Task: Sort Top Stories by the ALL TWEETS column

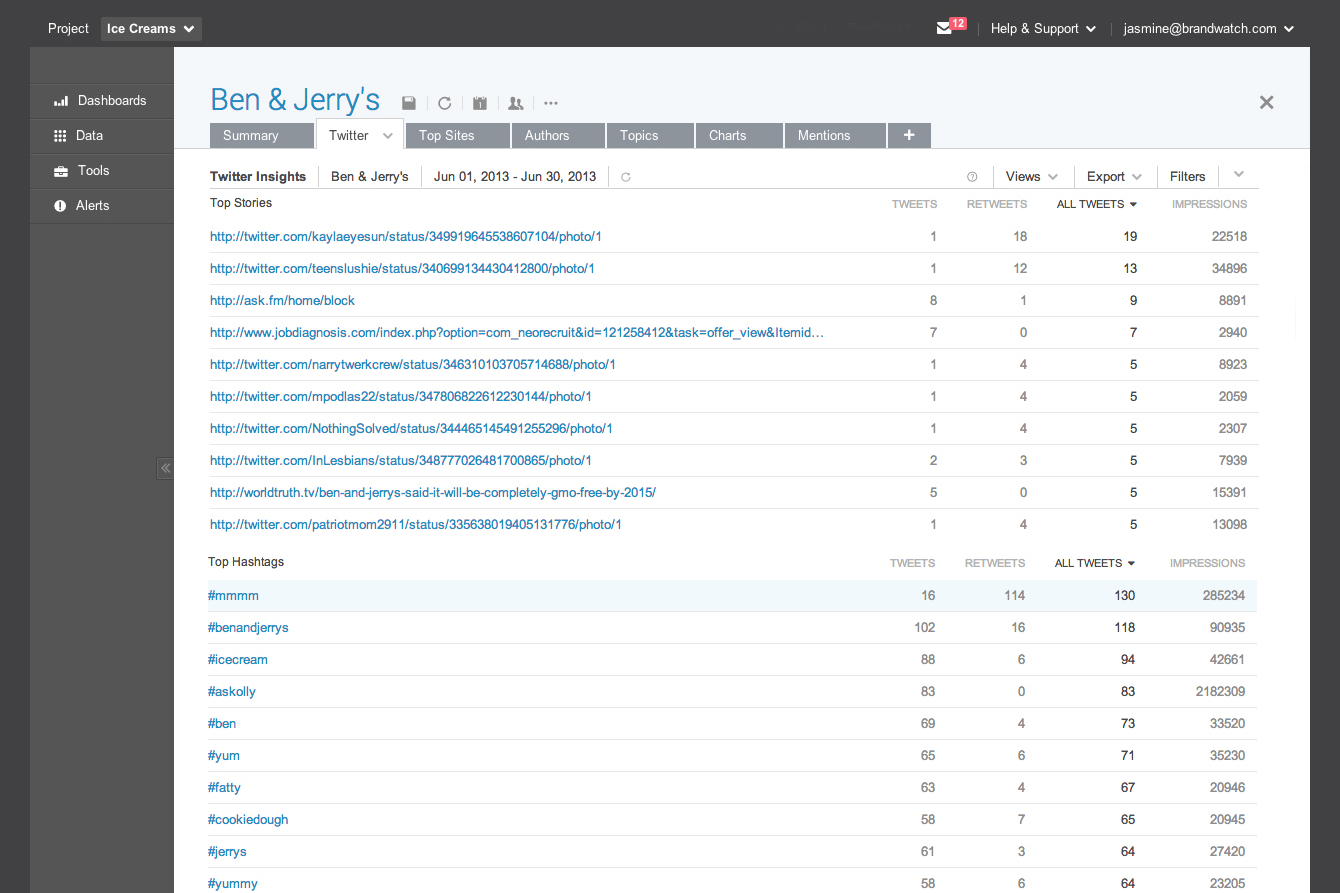Action: [x=1097, y=204]
